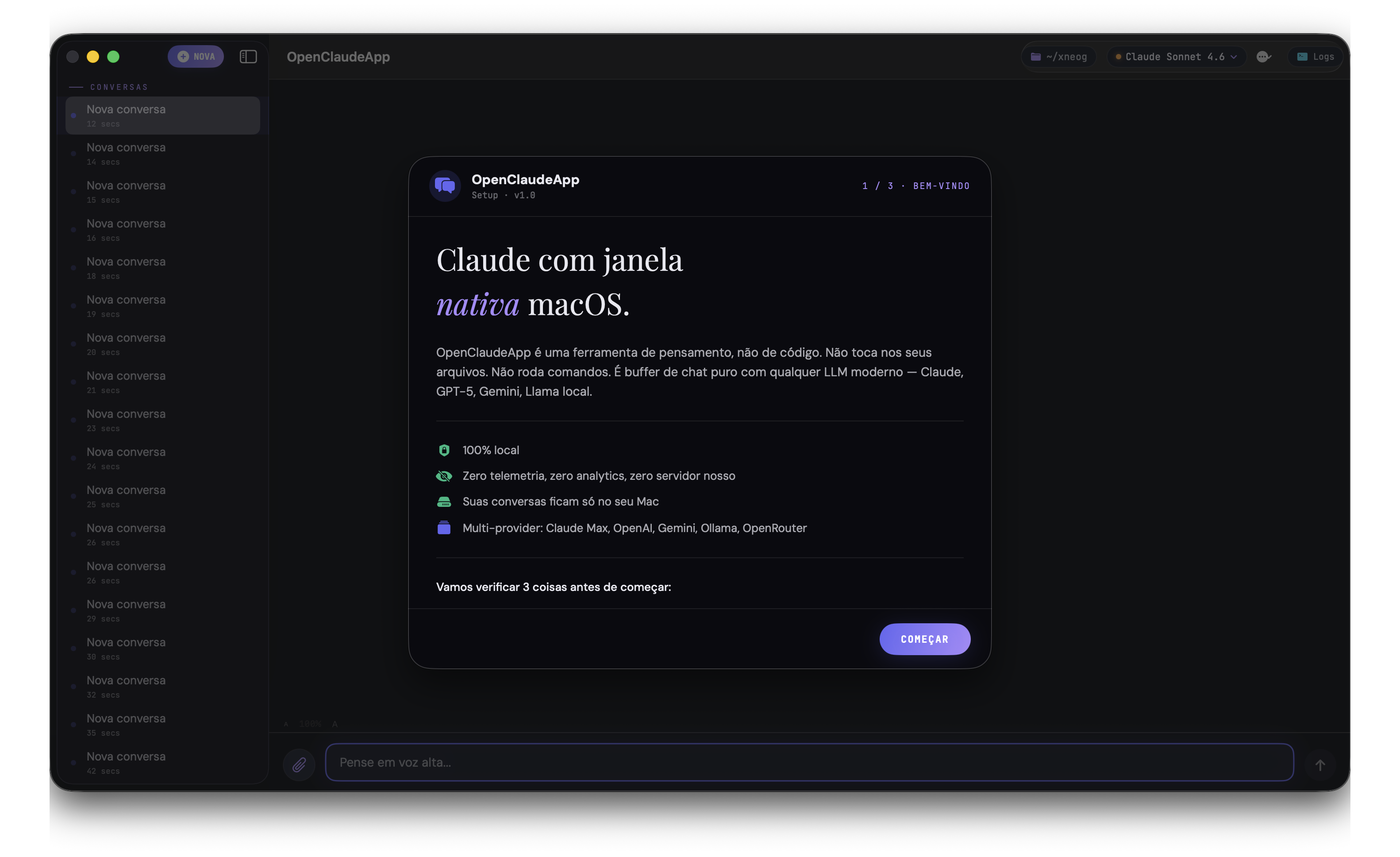Image resolution: width=1400 pixels, height=857 pixels.
Task: Click the 'Multi-provider: Claude Max' line
Action: [634, 528]
